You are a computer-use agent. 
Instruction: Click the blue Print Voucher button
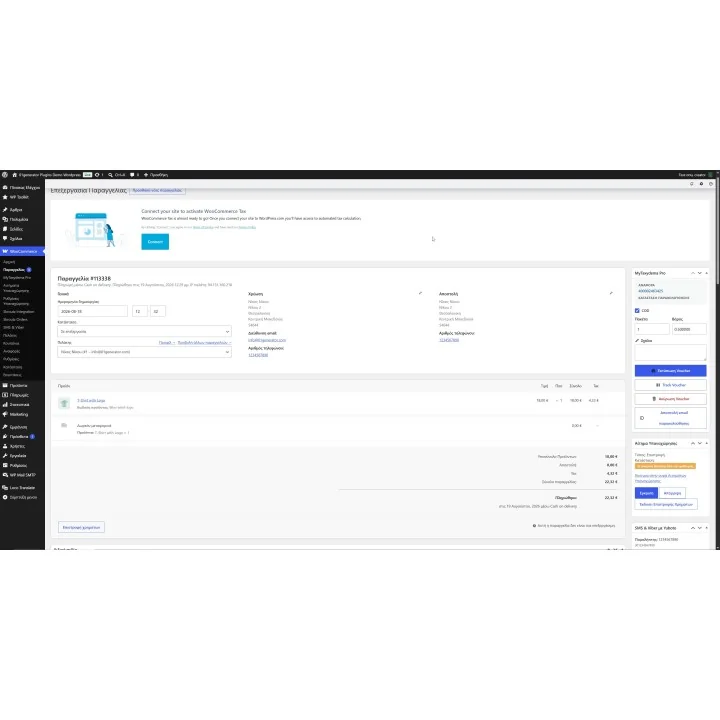(x=670, y=371)
